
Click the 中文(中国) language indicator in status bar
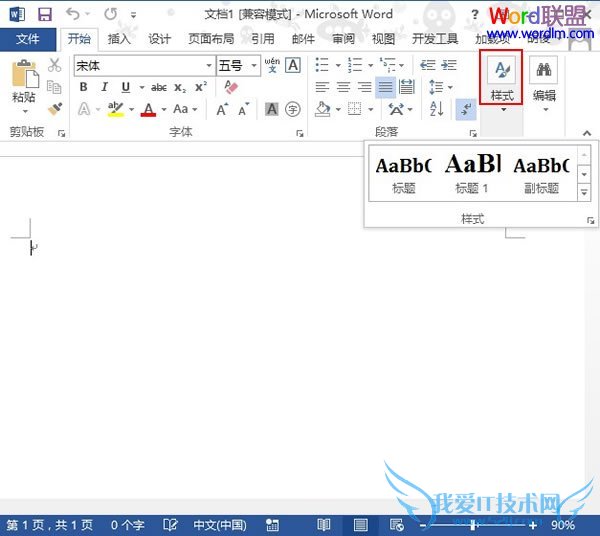pos(218,525)
